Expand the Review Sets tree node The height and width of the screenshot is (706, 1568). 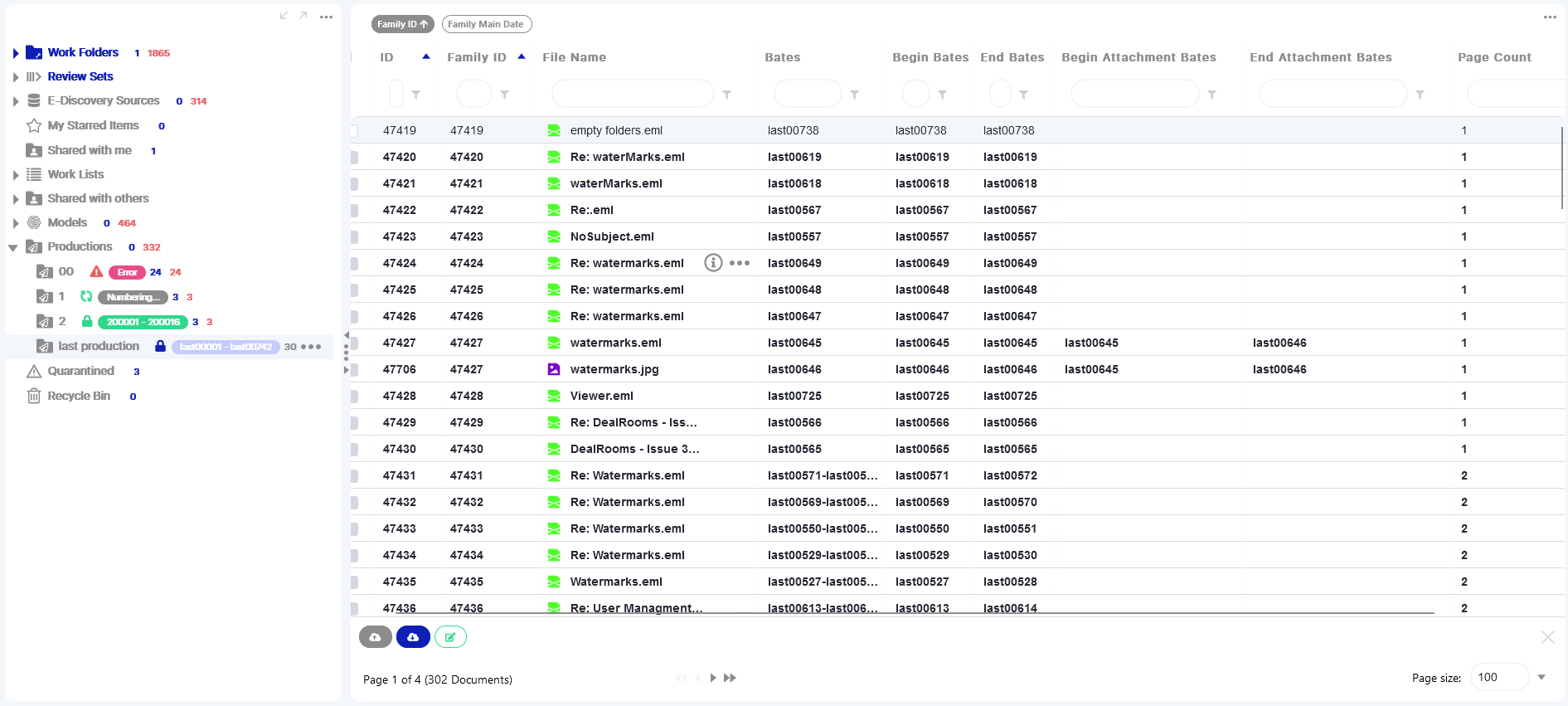16,77
